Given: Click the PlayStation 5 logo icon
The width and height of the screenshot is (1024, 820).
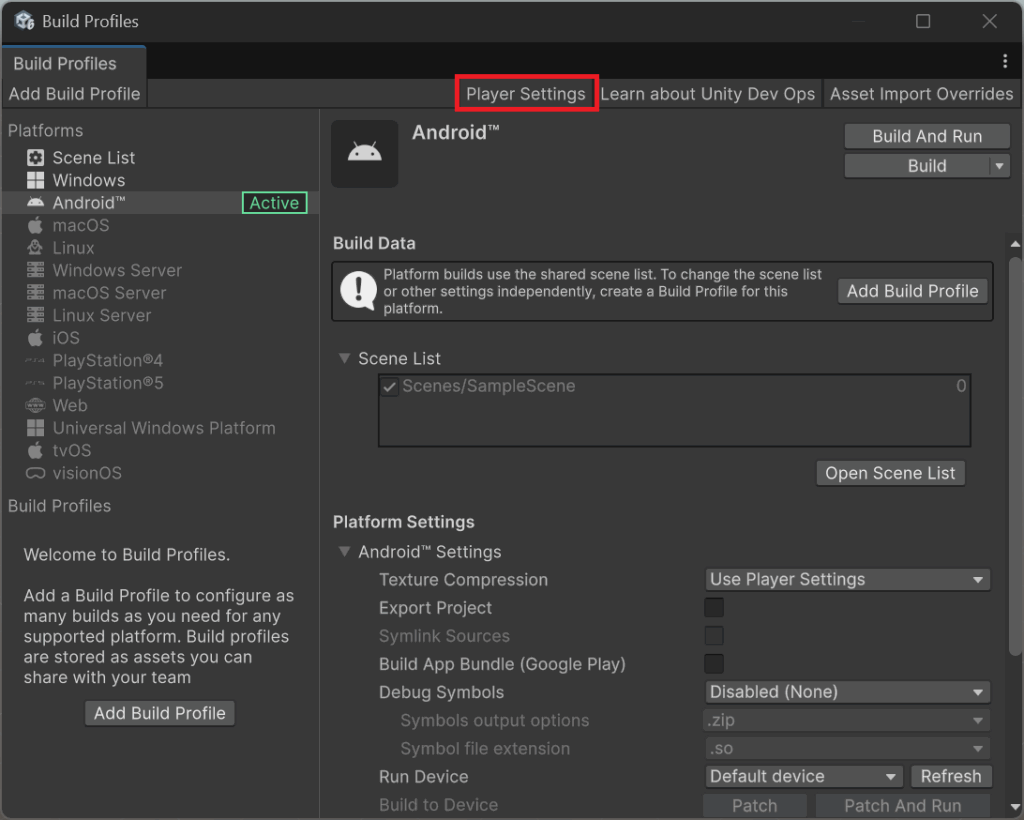Looking at the screenshot, I should [x=35, y=383].
